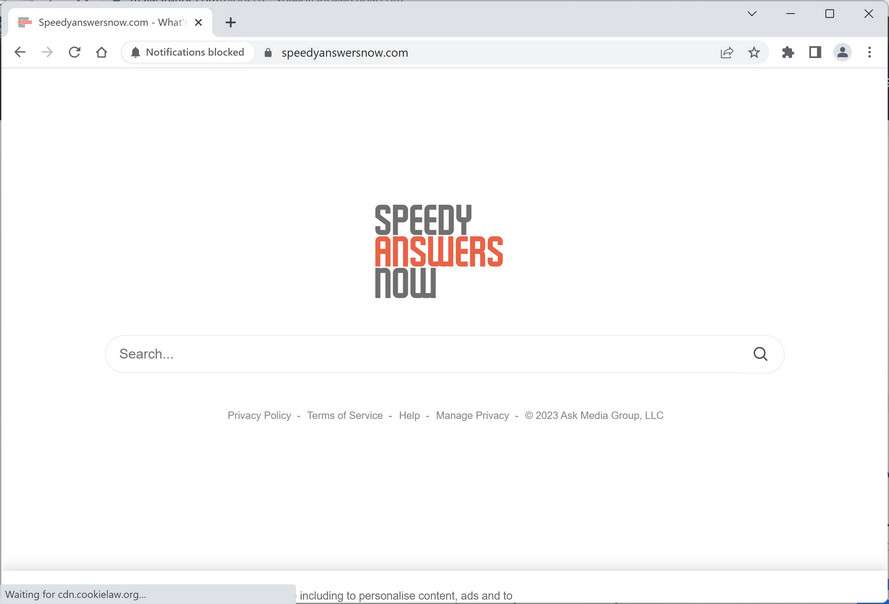Viewport: 889px width, 604px height.
Task: Open the Privacy Policy link
Action: pyautogui.click(x=259, y=415)
